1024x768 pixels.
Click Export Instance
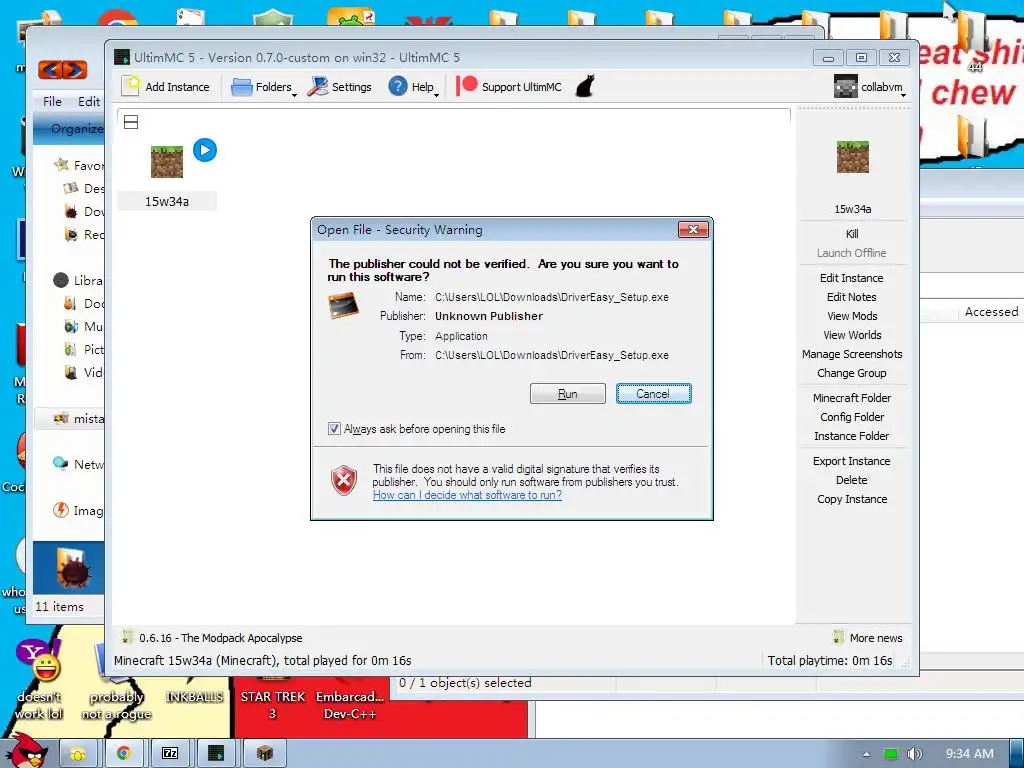tap(852, 460)
